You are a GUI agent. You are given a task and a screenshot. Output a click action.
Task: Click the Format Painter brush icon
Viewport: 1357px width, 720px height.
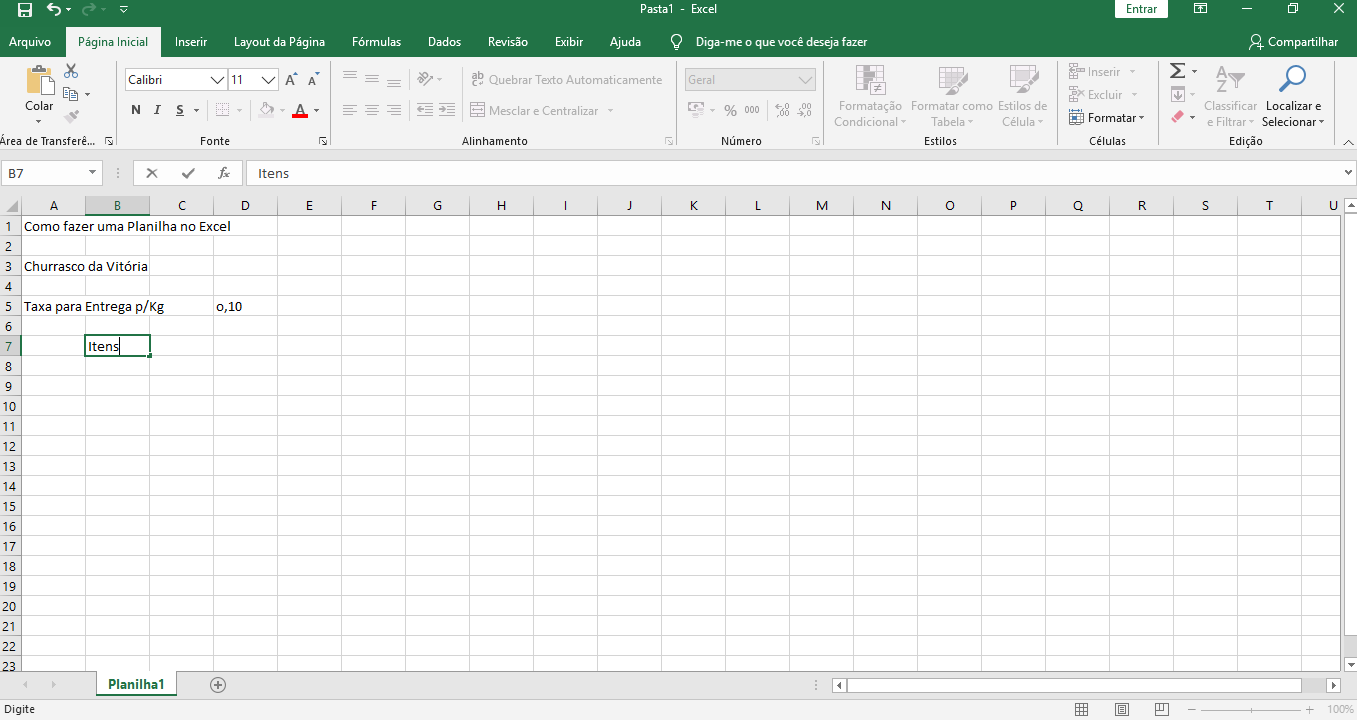(x=71, y=116)
